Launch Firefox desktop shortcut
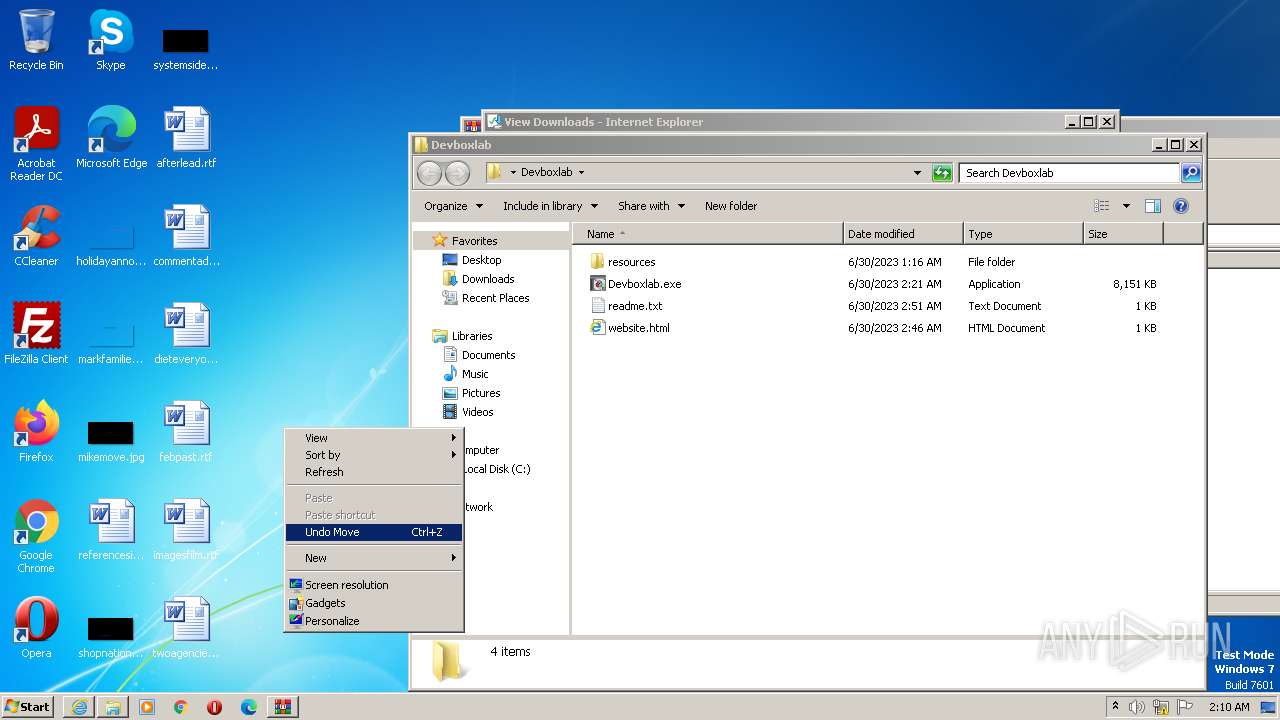 click(36, 432)
